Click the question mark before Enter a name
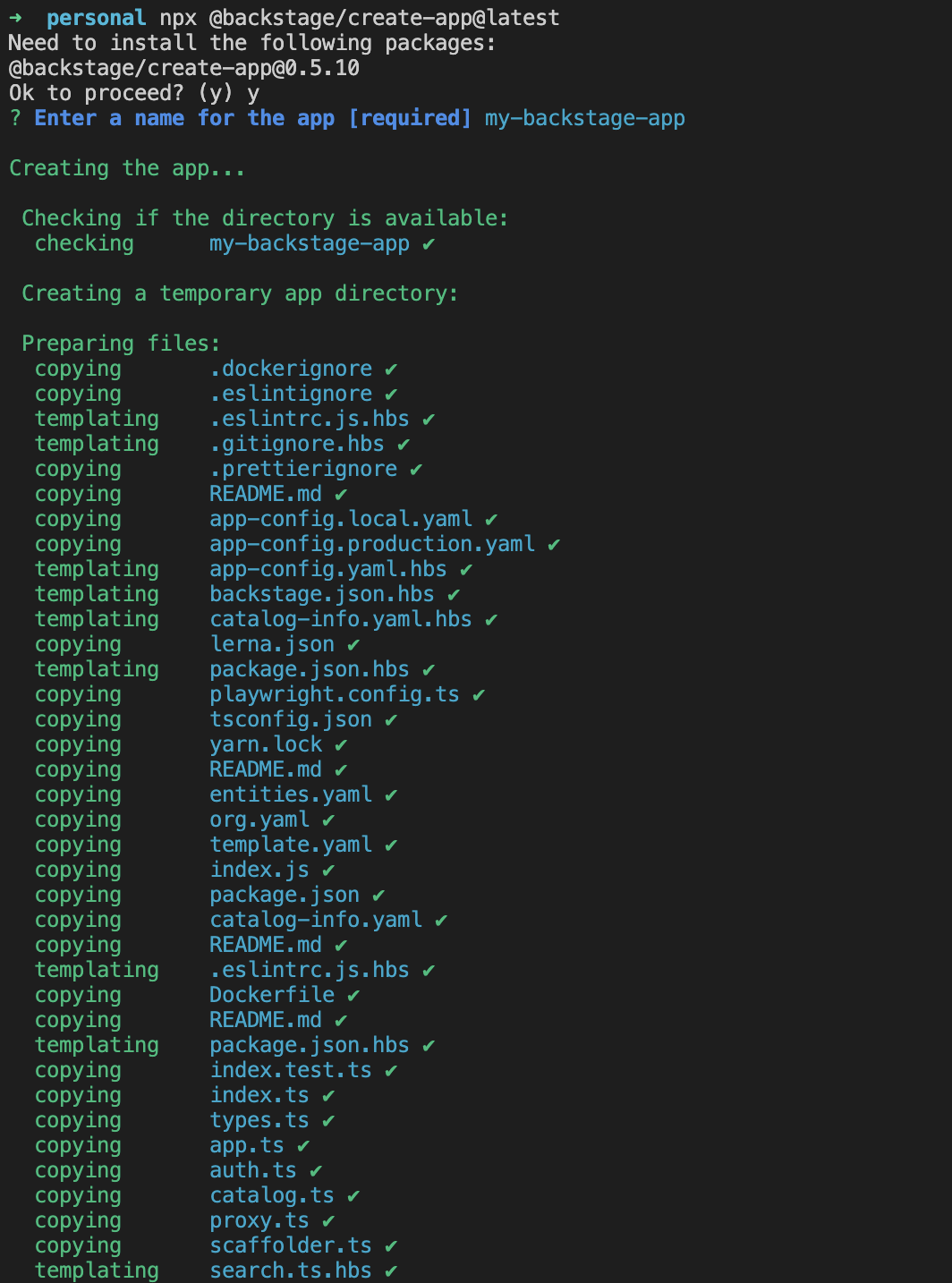This screenshot has height=1283, width=952. tap(15, 118)
